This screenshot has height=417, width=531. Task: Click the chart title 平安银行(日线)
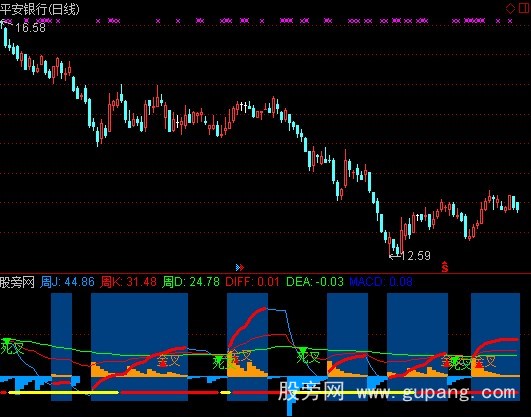tap(40, 9)
